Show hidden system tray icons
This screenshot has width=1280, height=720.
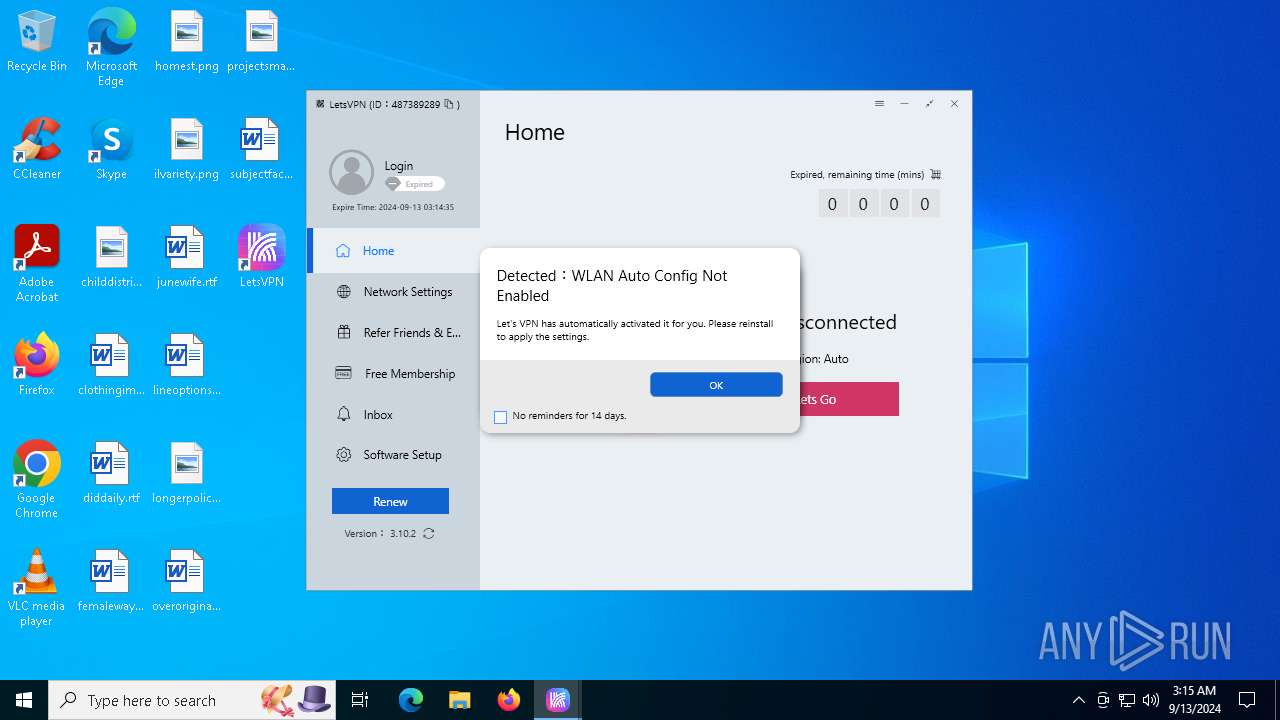1078,700
